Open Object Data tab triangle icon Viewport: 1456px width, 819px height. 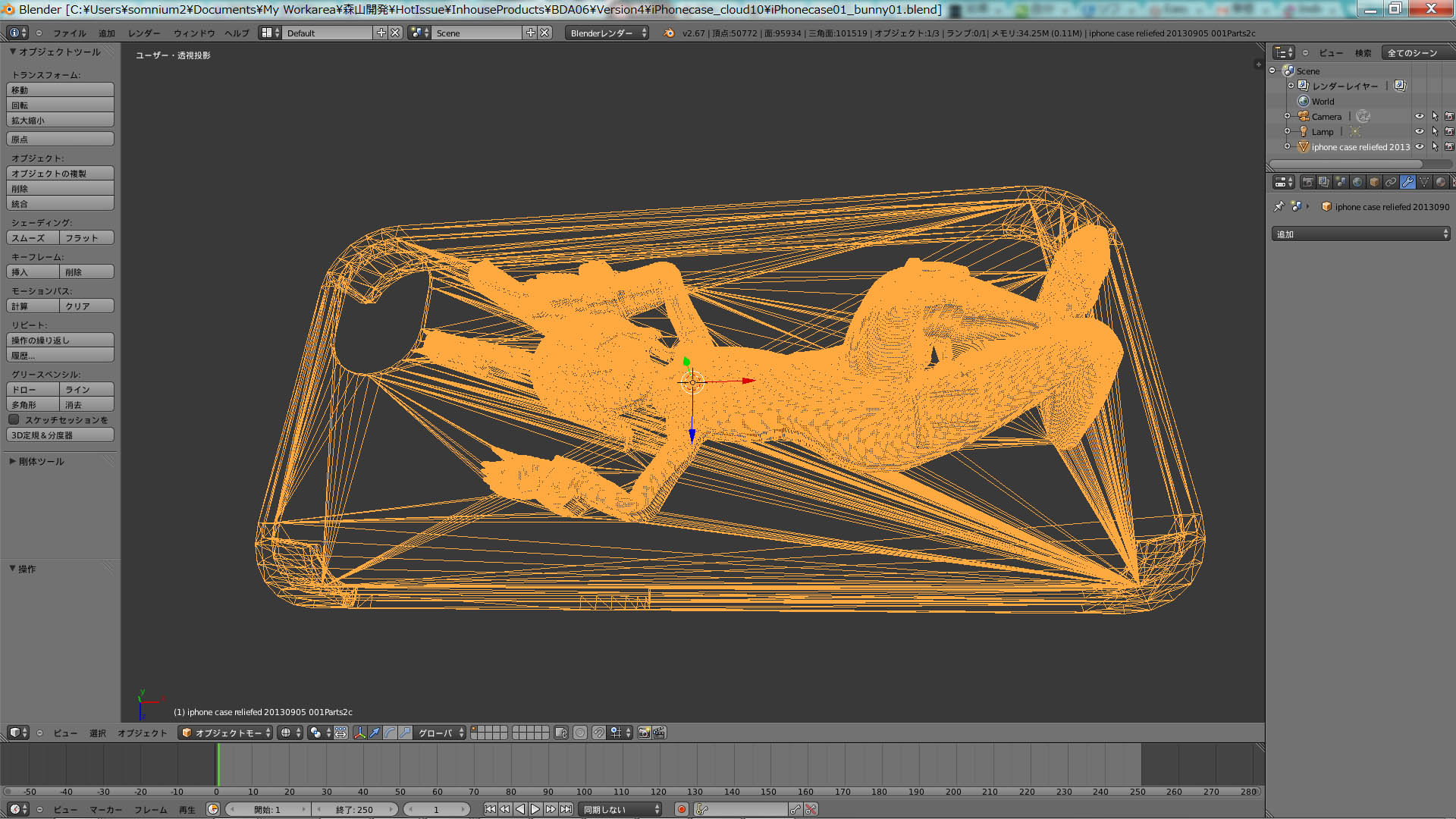point(1424,182)
